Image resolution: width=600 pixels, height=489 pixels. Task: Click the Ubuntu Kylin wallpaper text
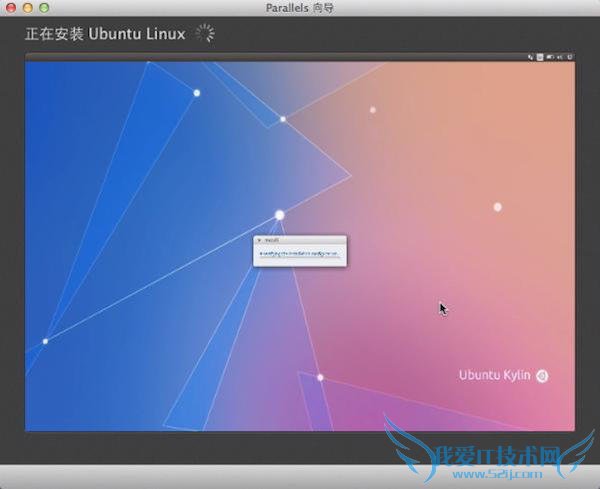tap(495, 376)
